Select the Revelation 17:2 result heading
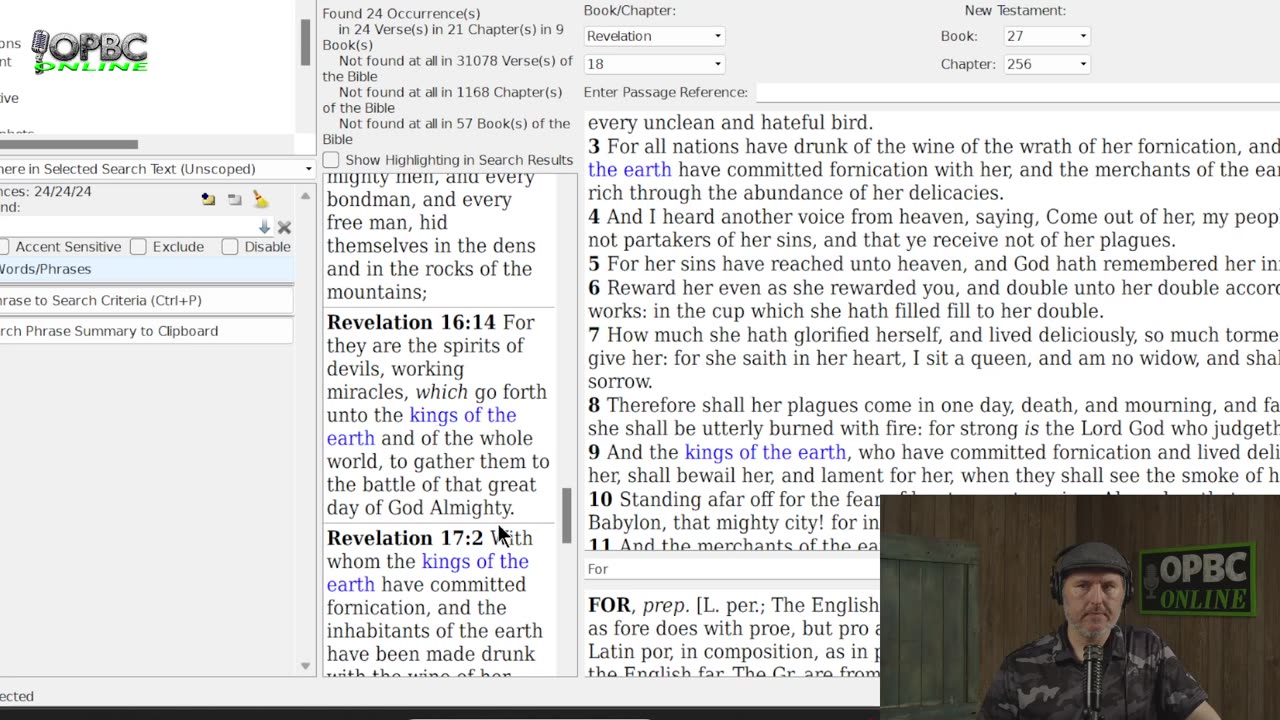This screenshot has width=1280, height=720. coord(405,538)
